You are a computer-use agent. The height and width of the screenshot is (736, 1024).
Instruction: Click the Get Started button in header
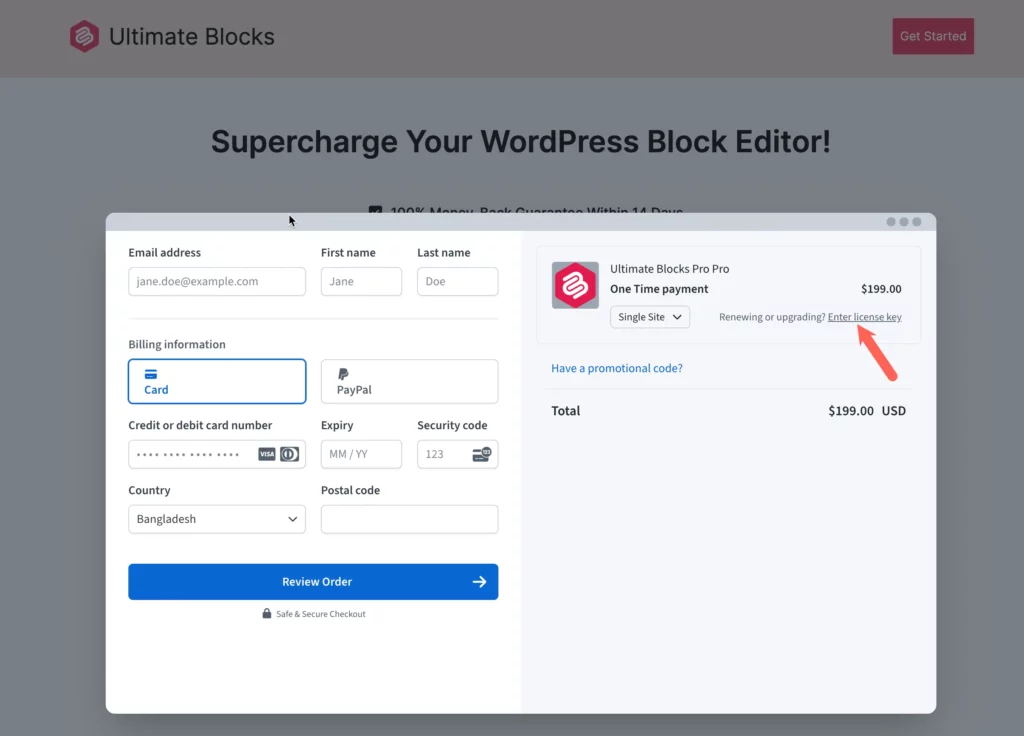pyautogui.click(x=932, y=36)
